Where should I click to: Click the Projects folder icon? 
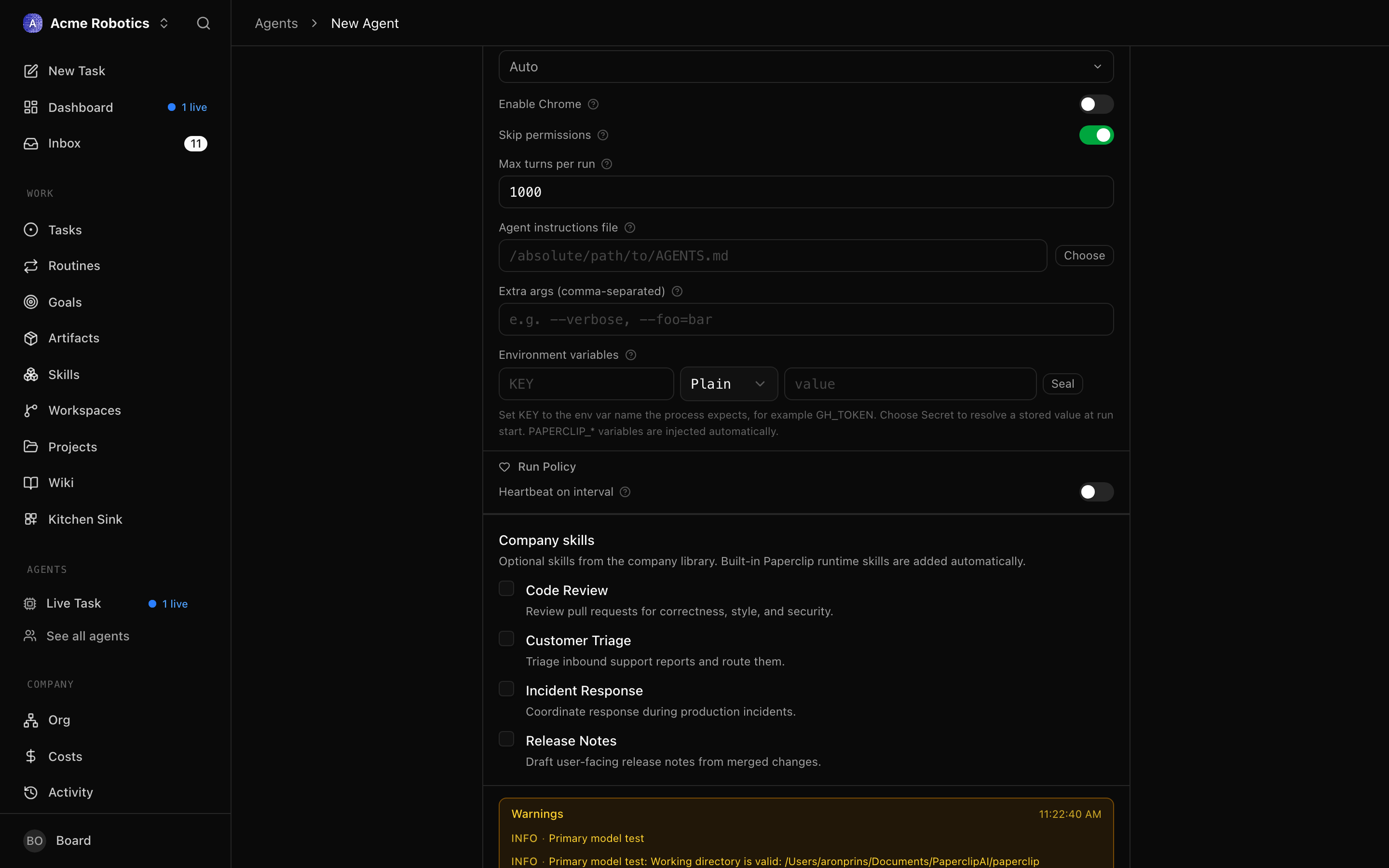[31, 447]
